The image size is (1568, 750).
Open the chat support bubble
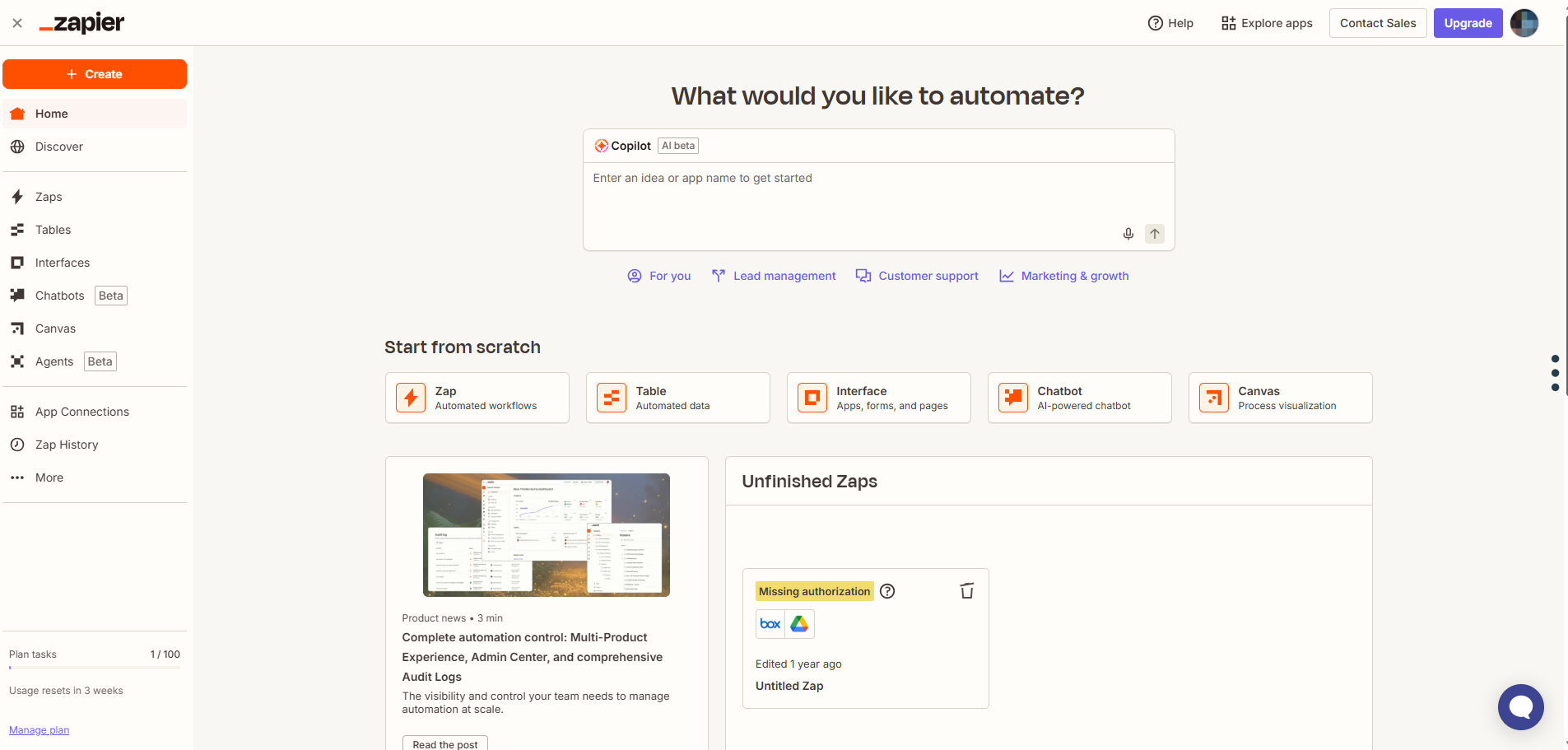(1520, 706)
